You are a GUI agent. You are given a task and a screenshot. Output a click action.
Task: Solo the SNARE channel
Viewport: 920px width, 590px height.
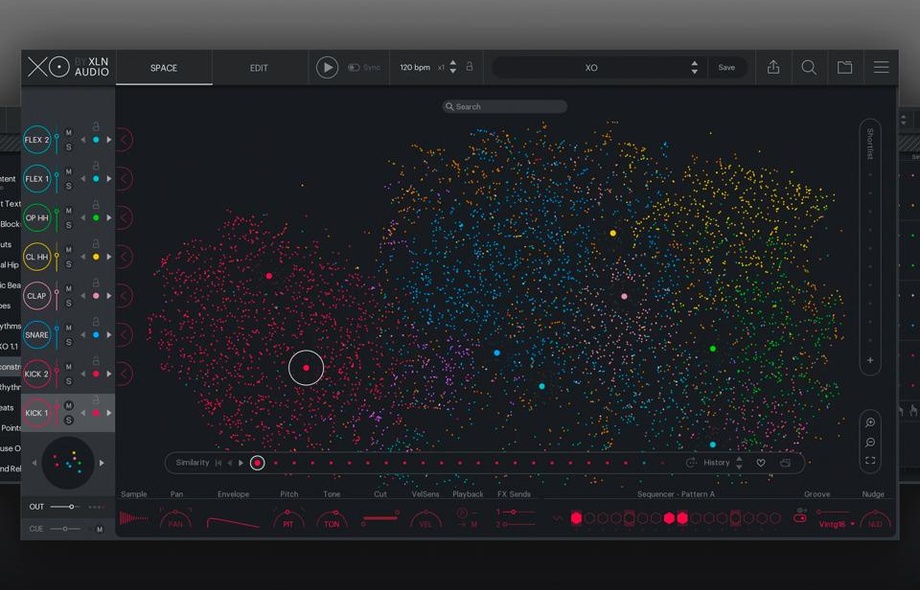(69, 342)
